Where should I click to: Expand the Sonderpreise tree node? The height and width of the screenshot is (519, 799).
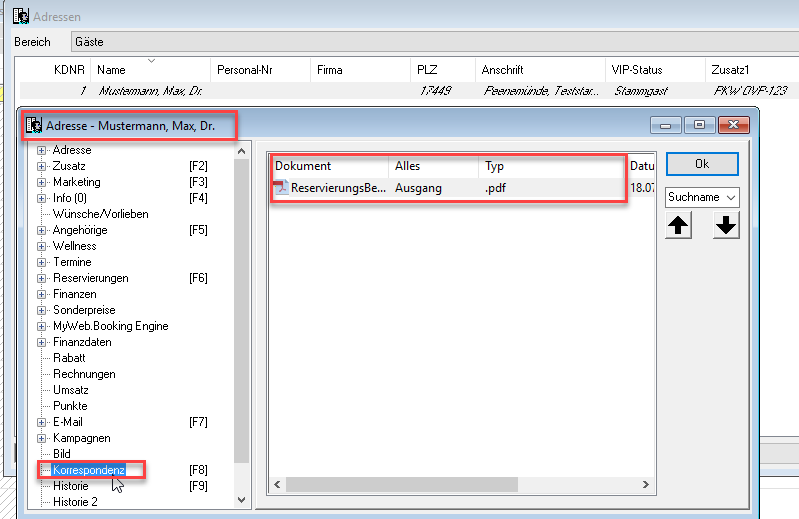[41, 310]
